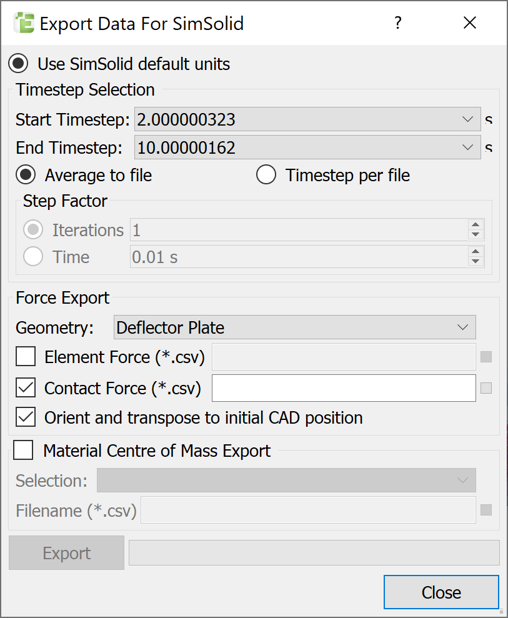
Task: Open the End Timestep dropdown
Action: coord(307,147)
